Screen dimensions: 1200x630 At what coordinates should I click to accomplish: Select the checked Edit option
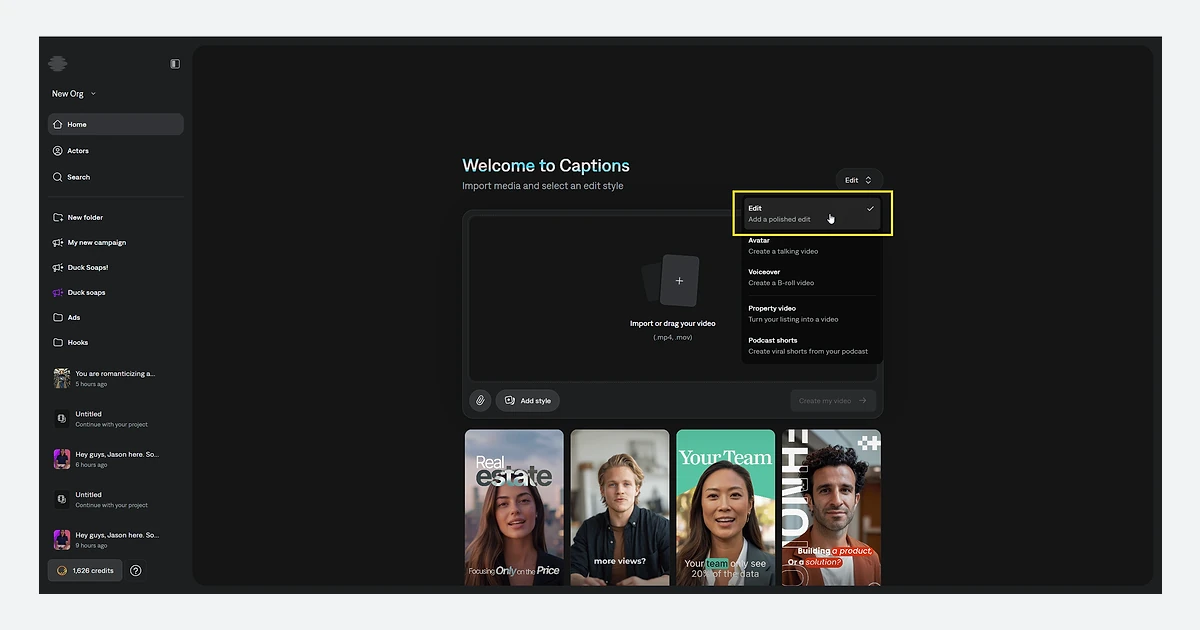pos(812,213)
